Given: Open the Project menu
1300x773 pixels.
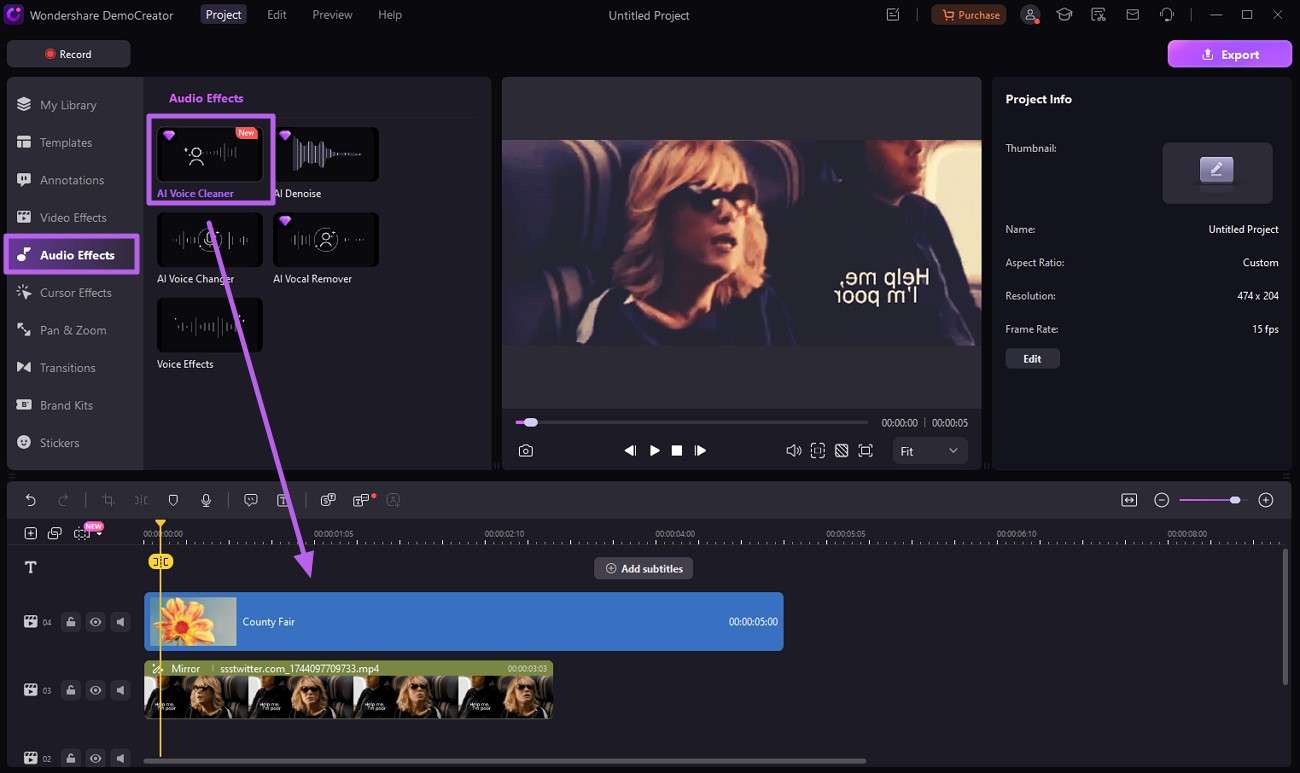Looking at the screenshot, I should 223,15.
